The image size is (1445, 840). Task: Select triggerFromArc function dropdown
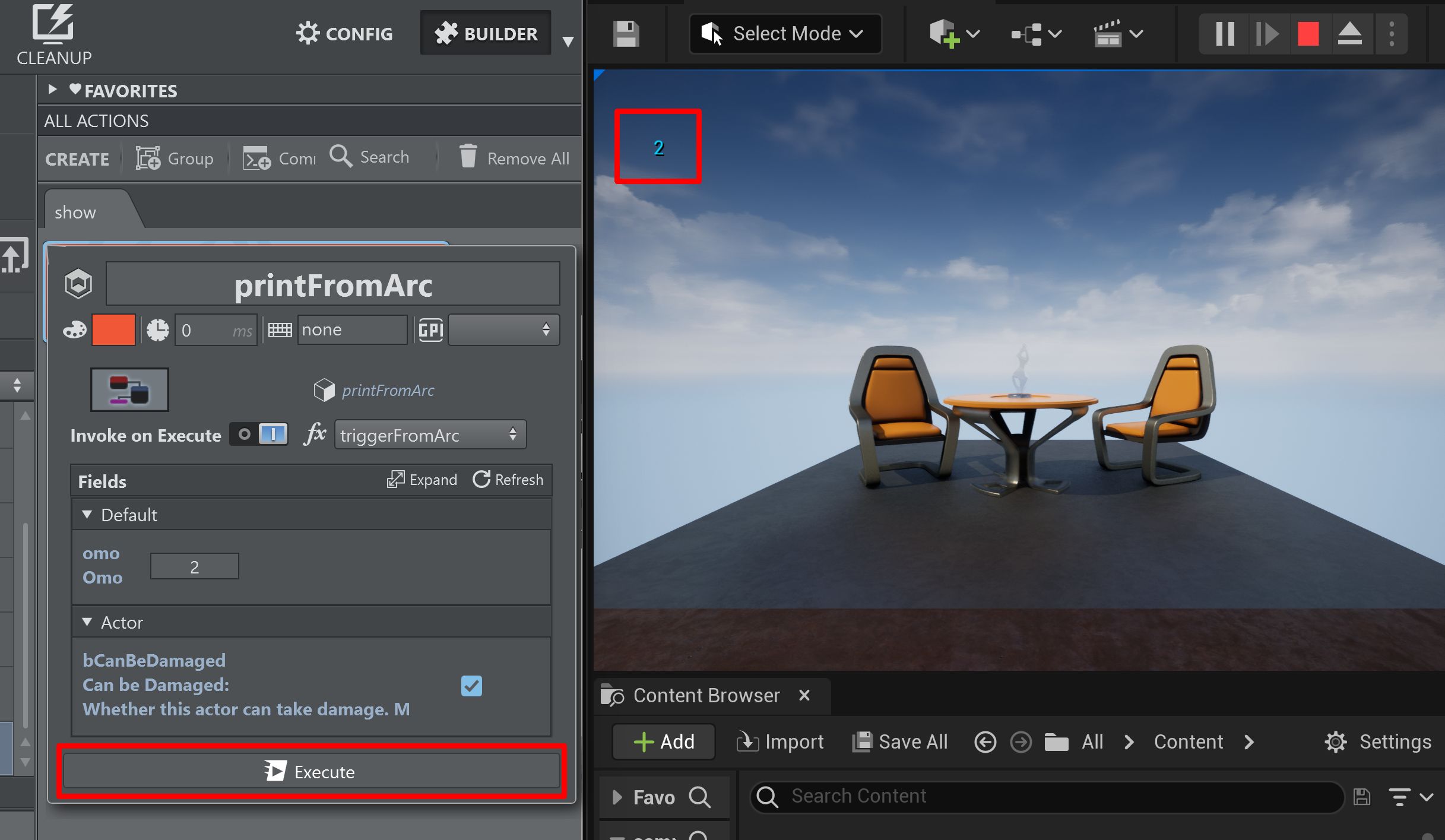(x=426, y=435)
